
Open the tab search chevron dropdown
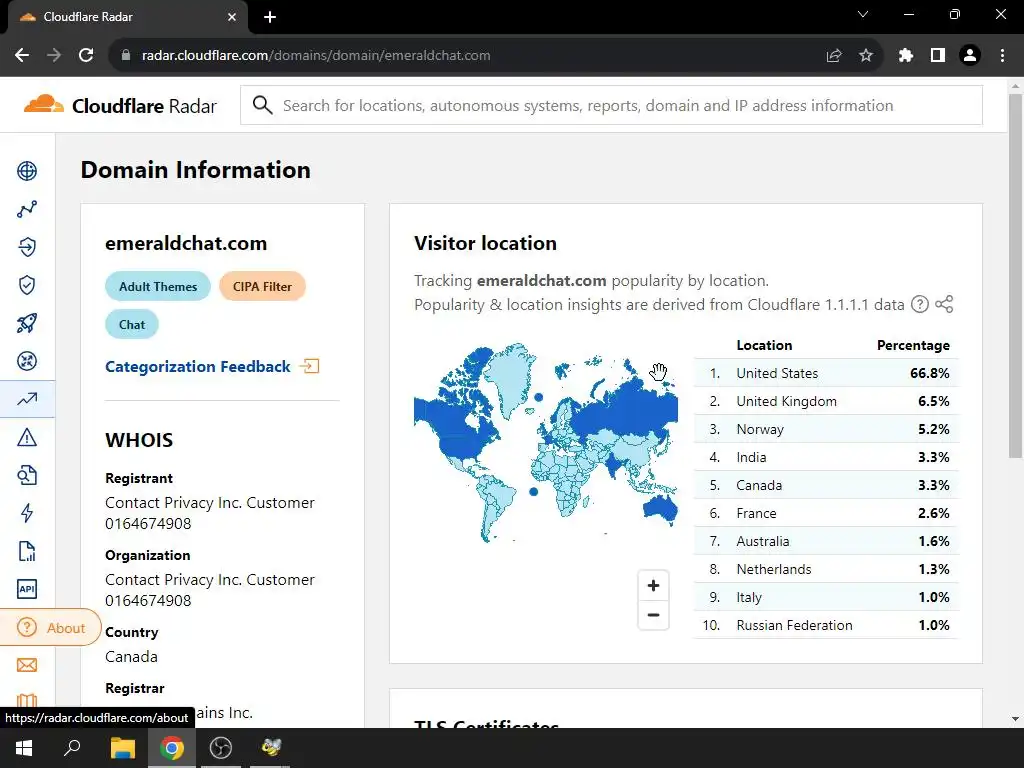tap(863, 14)
